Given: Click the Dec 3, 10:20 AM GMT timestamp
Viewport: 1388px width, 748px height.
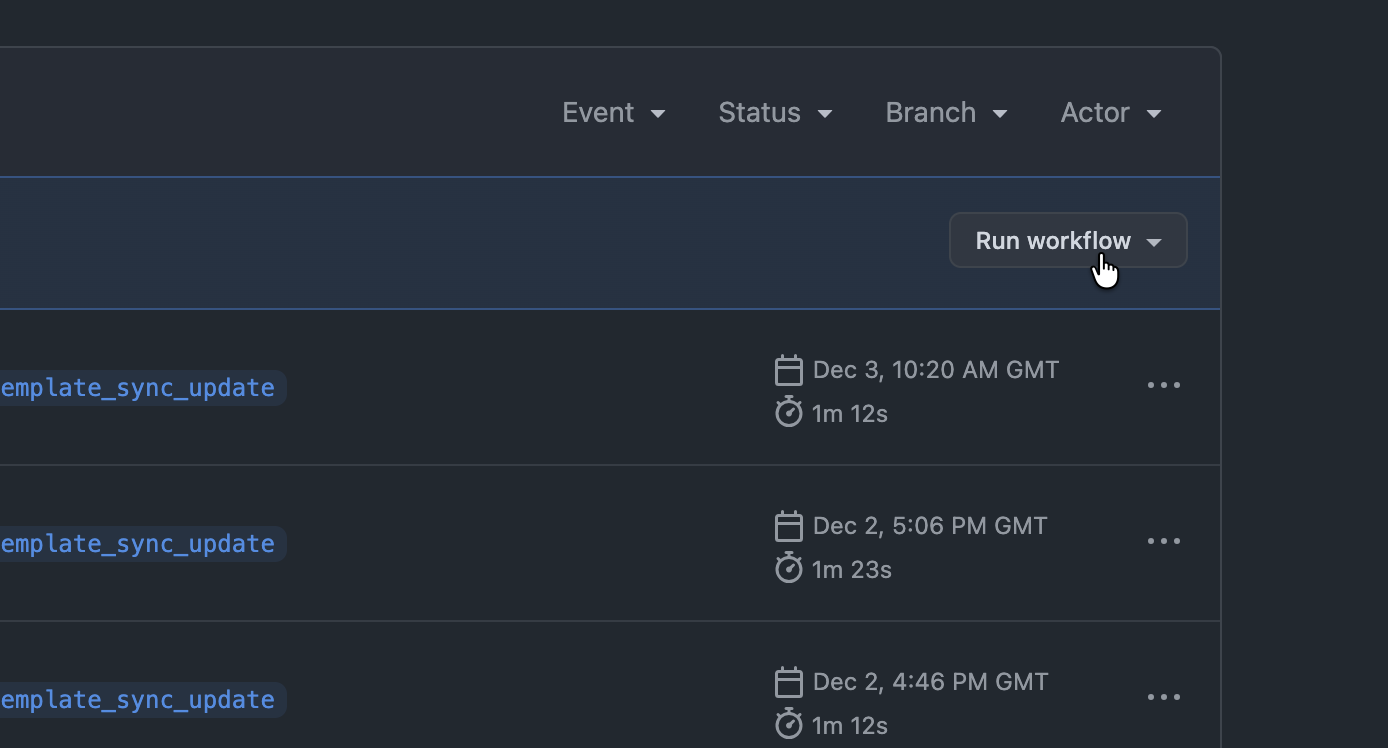Looking at the screenshot, I should coord(935,370).
